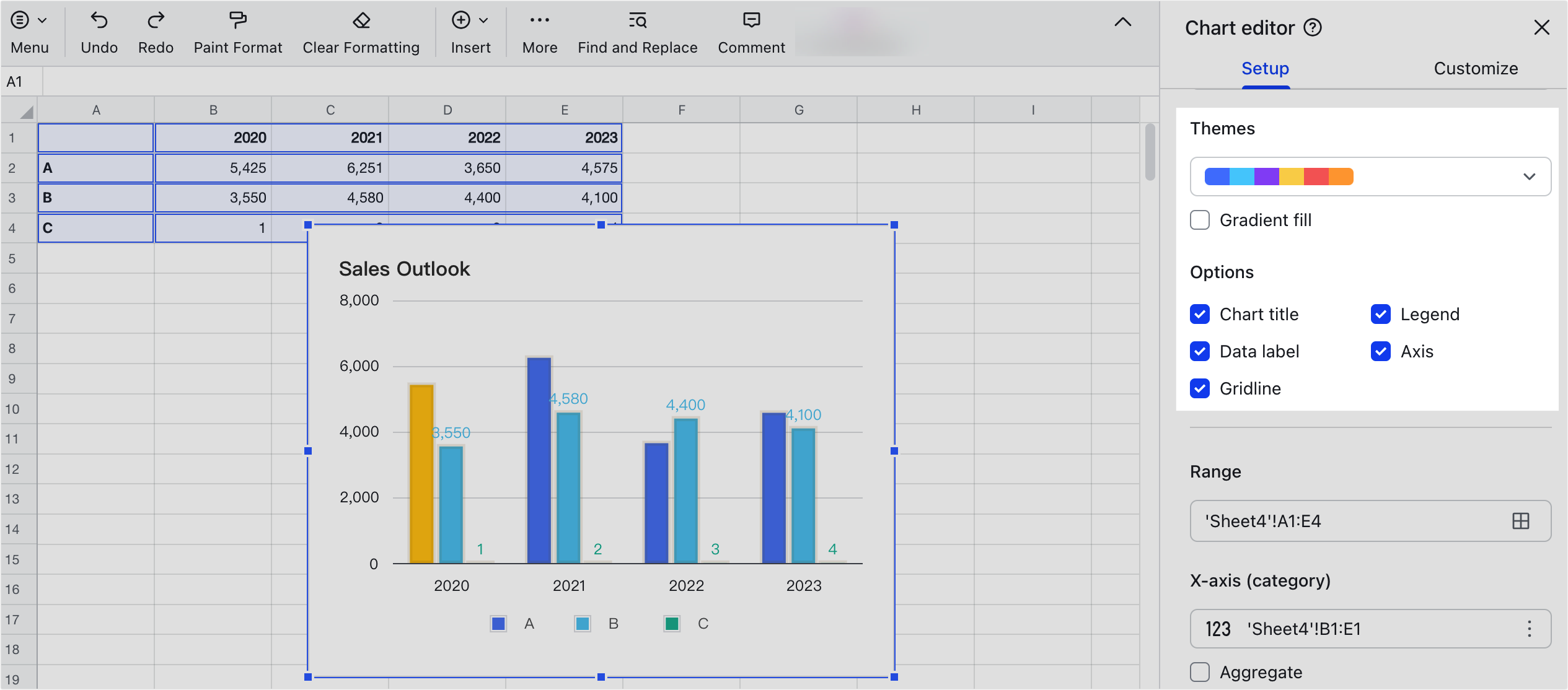The height and width of the screenshot is (690, 1568).
Task: Click the range grid selector icon
Action: click(1520, 521)
